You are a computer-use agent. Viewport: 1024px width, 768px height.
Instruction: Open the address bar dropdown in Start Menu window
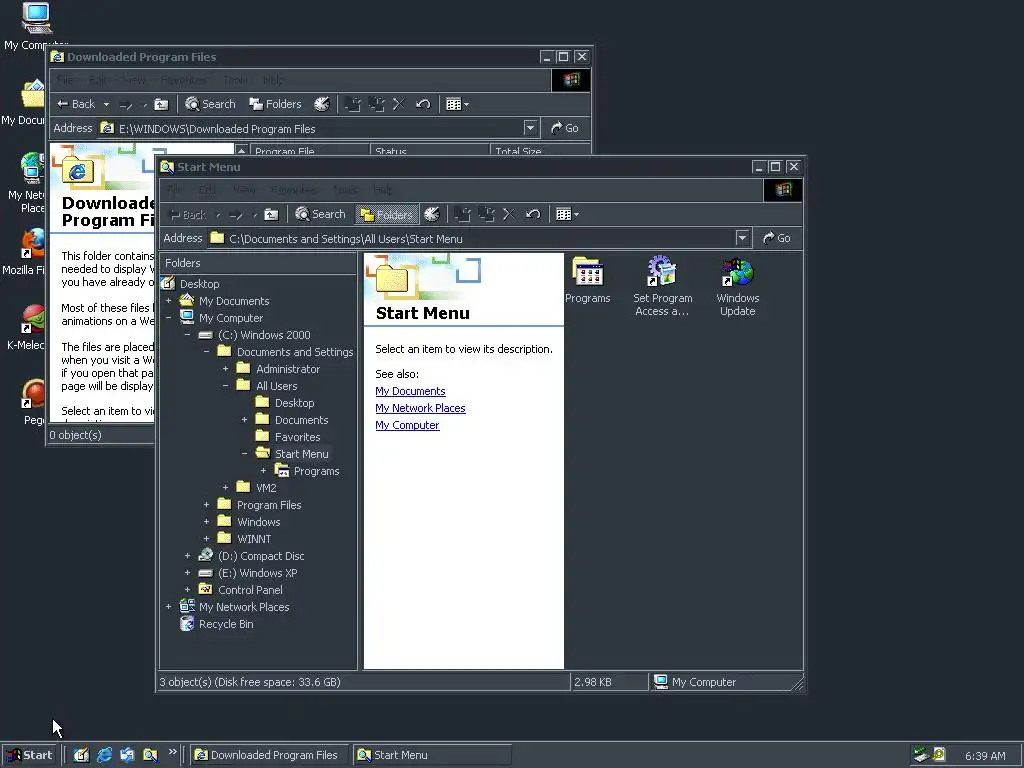coord(742,238)
